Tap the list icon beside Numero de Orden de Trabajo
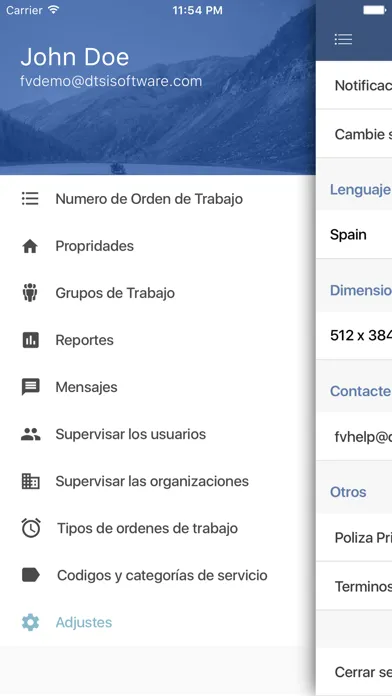Screen dimensions: 392x696 point(30,198)
